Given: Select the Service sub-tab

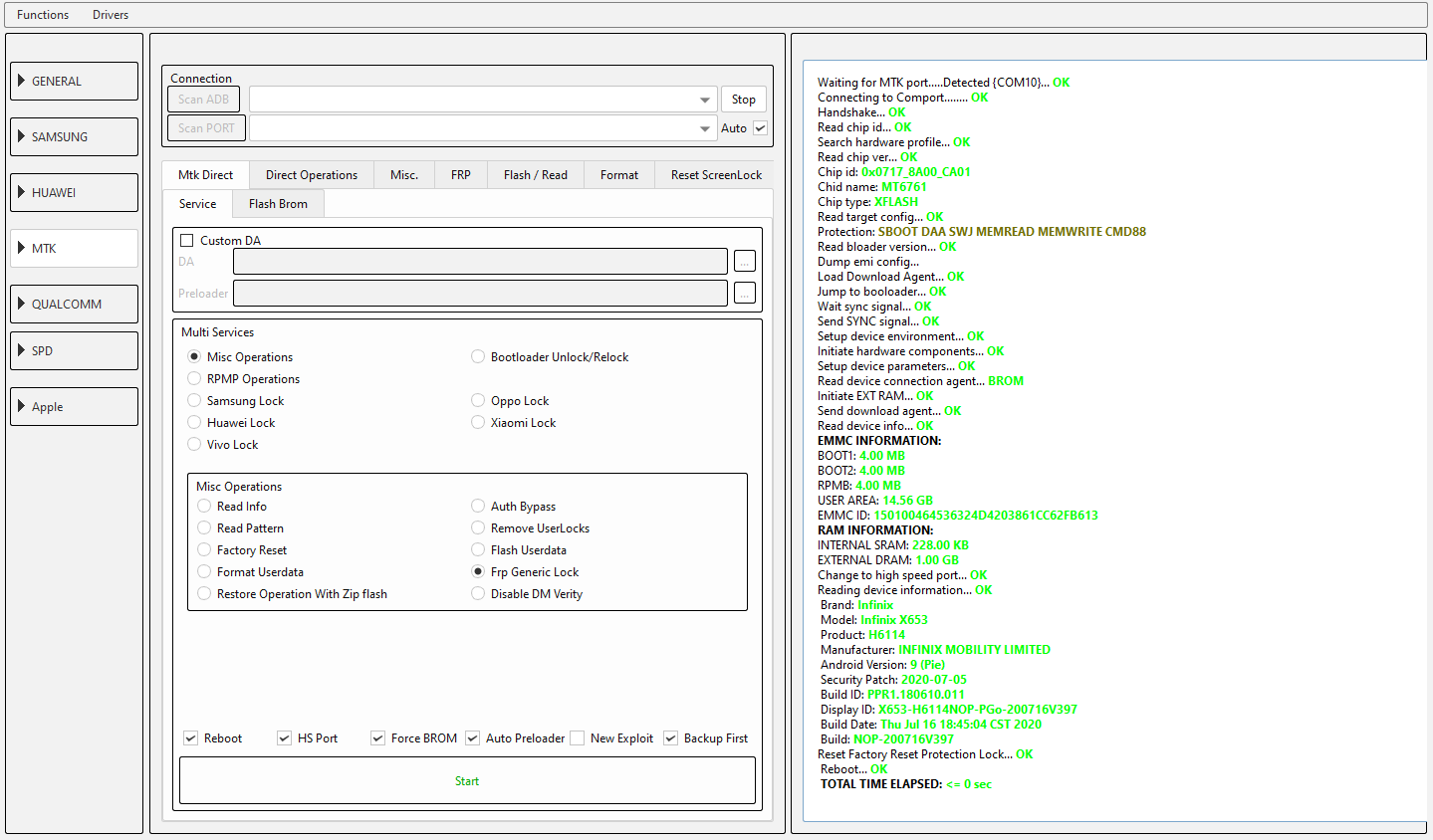Looking at the screenshot, I should [x=198, y=204].
